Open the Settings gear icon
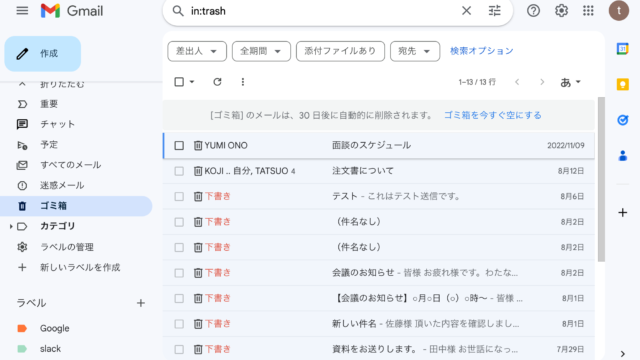 pos(561,11)
